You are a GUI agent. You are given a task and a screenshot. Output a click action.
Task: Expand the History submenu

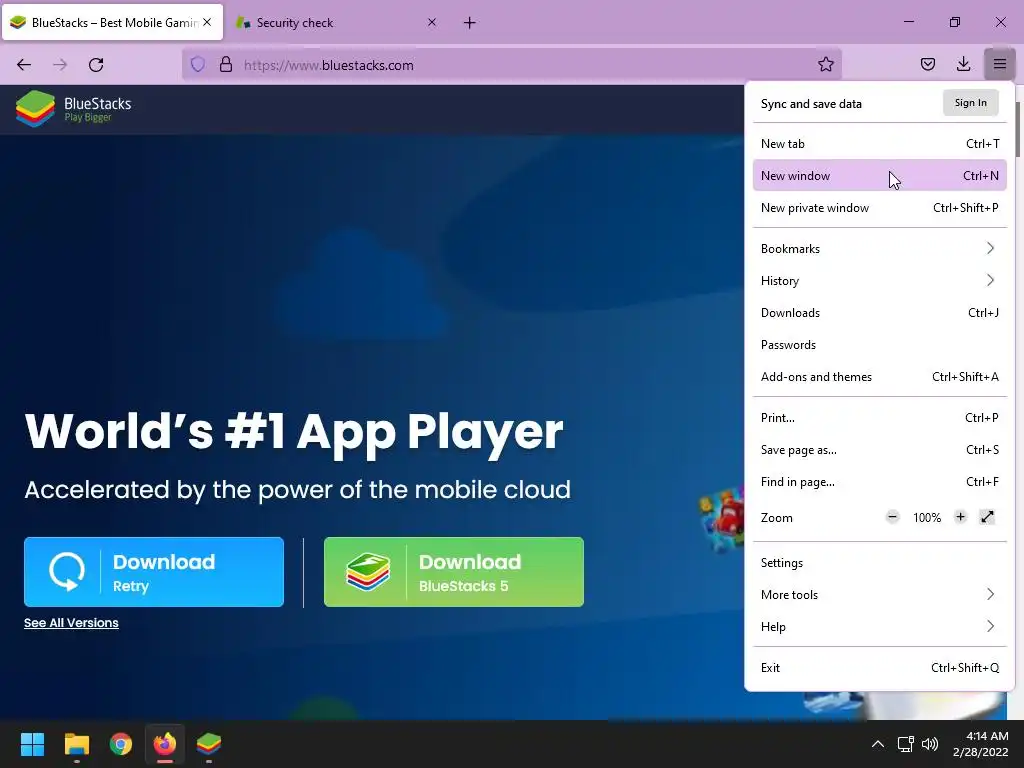[x=880, y=281]
